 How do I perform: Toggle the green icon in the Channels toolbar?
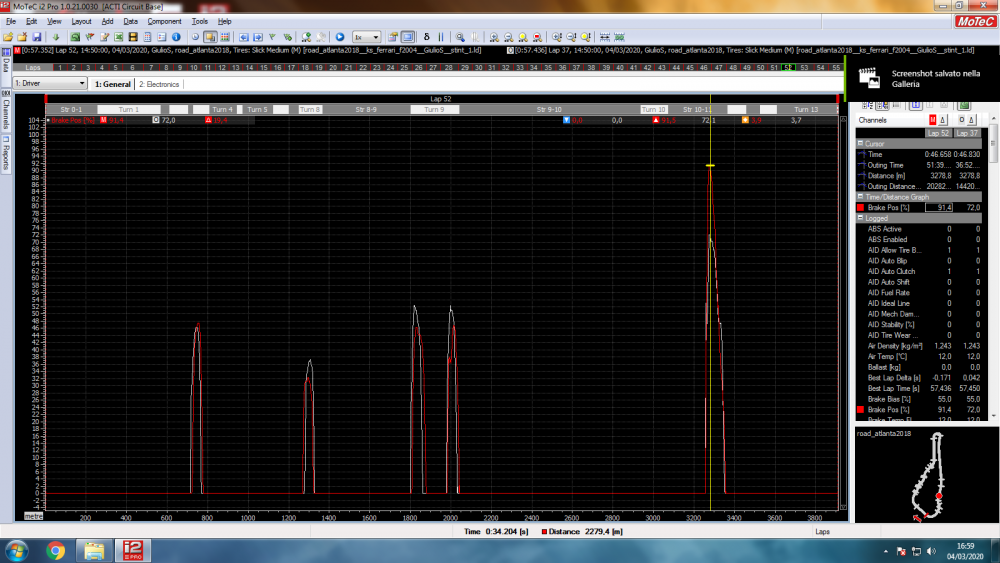coord(964,105)
